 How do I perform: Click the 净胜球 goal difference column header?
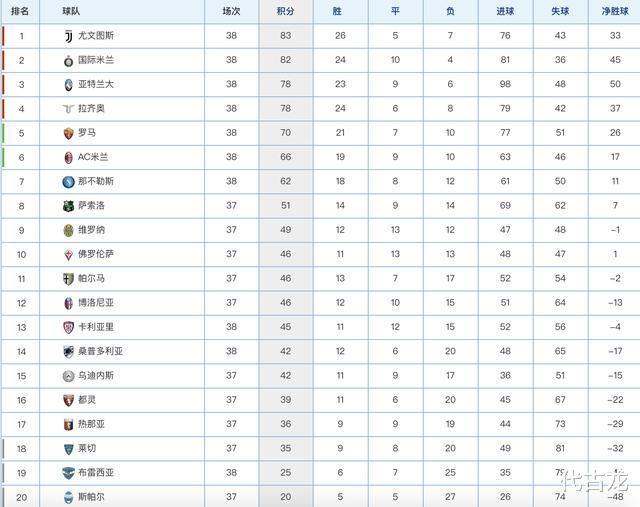(615, 11)
